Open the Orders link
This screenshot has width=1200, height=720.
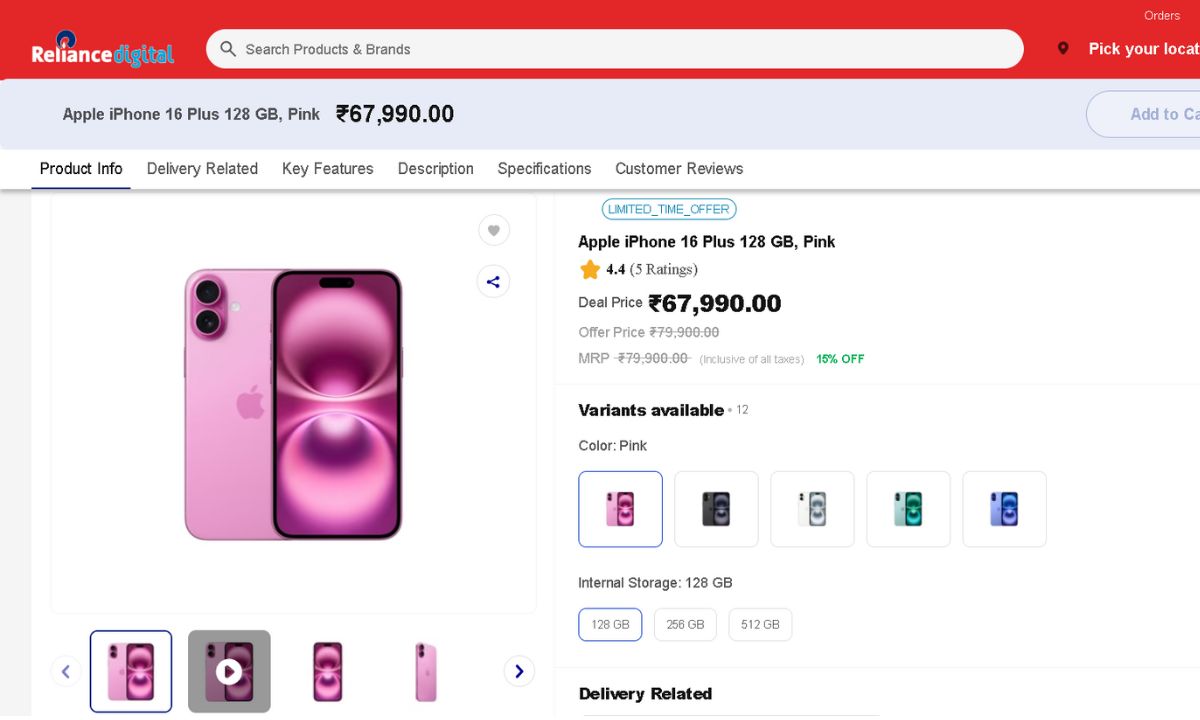coord(1162,15)
